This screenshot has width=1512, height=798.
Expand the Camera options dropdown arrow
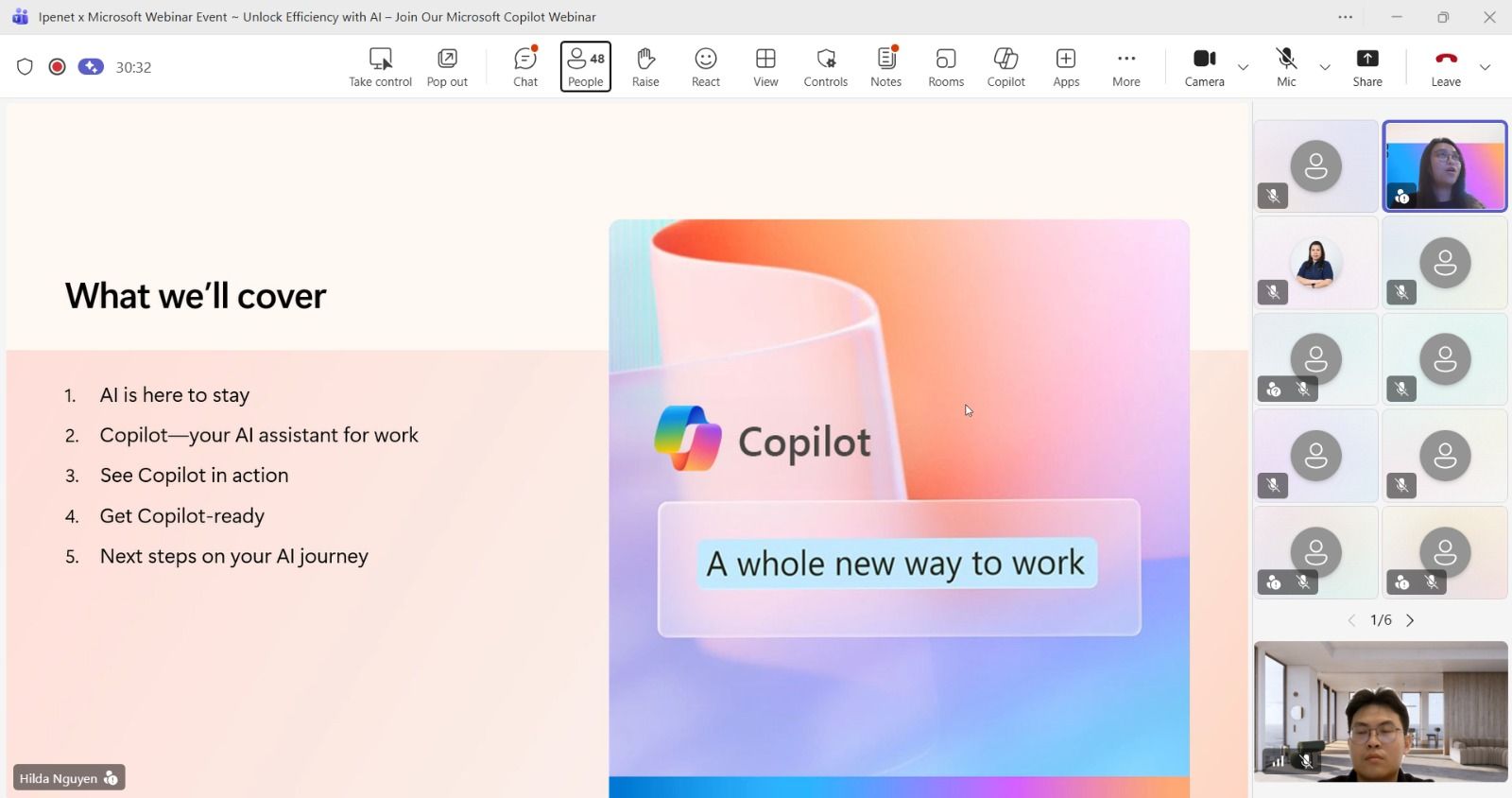(x=1244, y=67)
